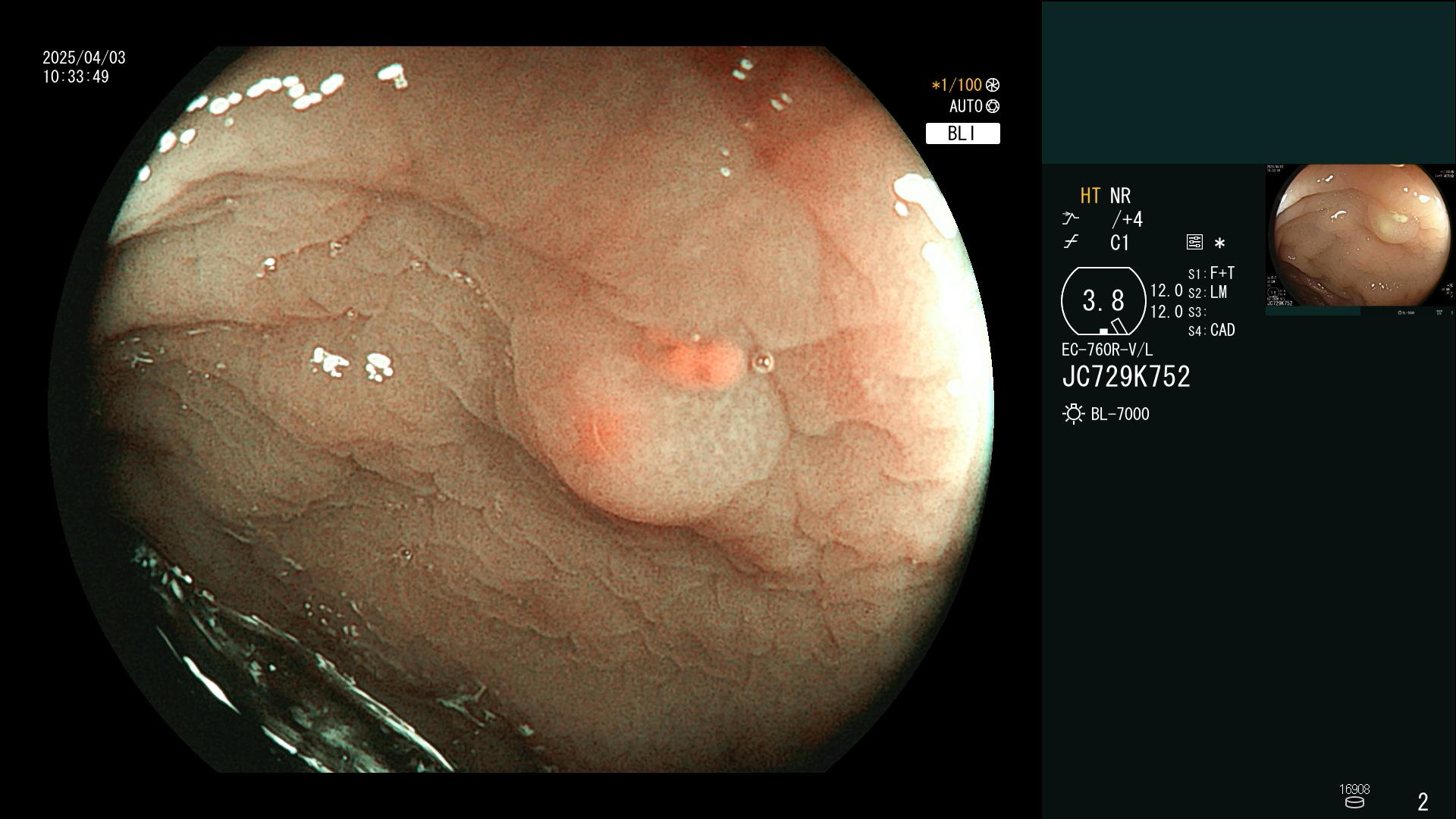The width and height of the screenshot is (1456, 819).
Task: Click the scope tip zoom indicator 3.8
Action: point(1103,301)
